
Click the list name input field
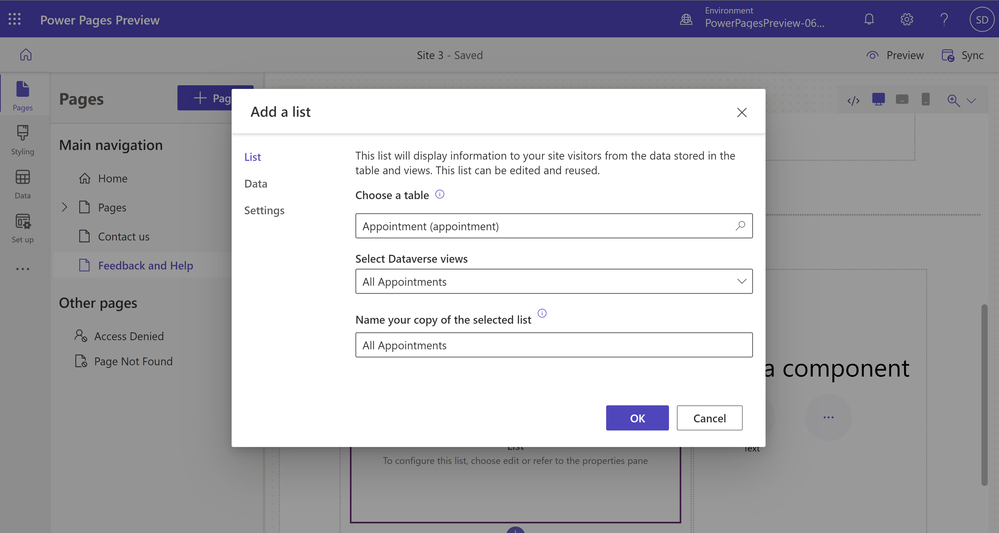pyautogui.click(x=554, y=345)
